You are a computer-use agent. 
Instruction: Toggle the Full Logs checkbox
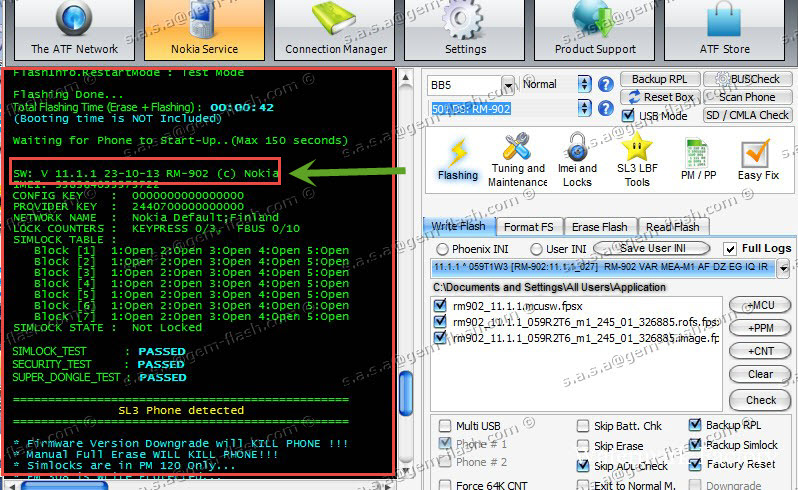tap(730, 248)
